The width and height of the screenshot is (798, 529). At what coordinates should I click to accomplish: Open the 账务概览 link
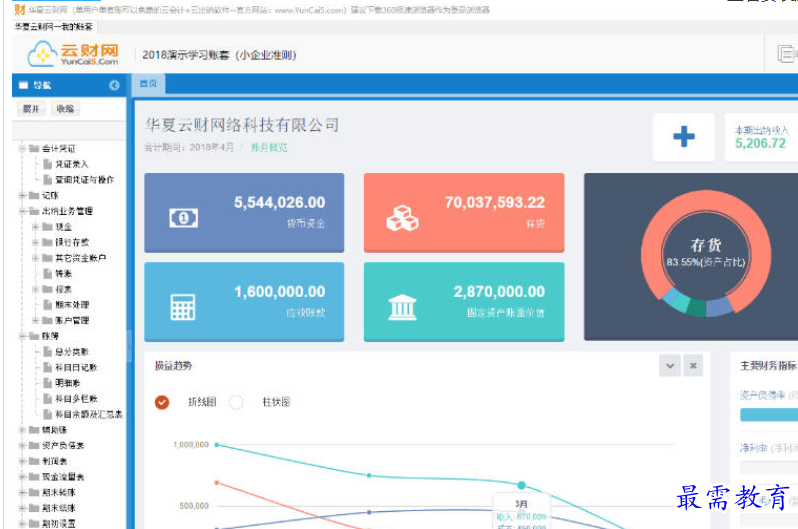click(x=269, y=148)
